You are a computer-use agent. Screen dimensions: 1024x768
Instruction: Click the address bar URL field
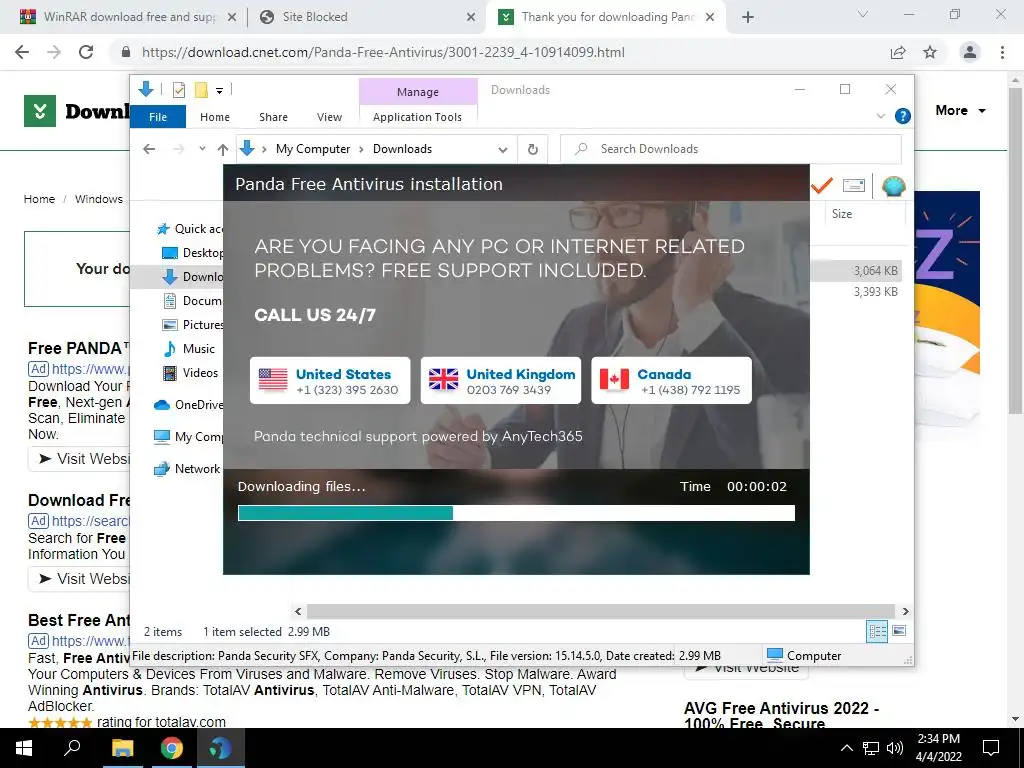coord(383,52)
